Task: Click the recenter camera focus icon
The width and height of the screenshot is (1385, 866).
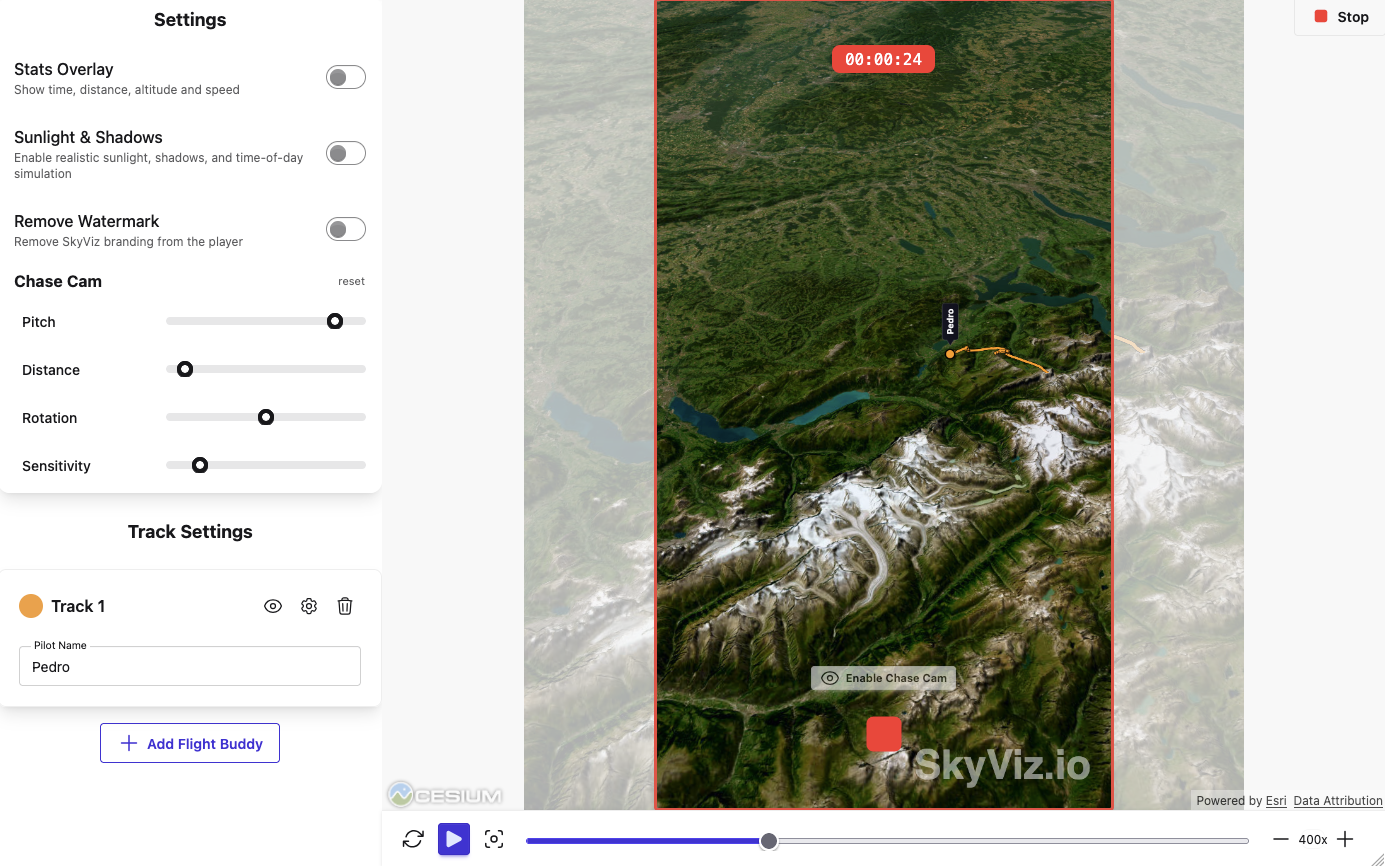Action: coord(494,839)
